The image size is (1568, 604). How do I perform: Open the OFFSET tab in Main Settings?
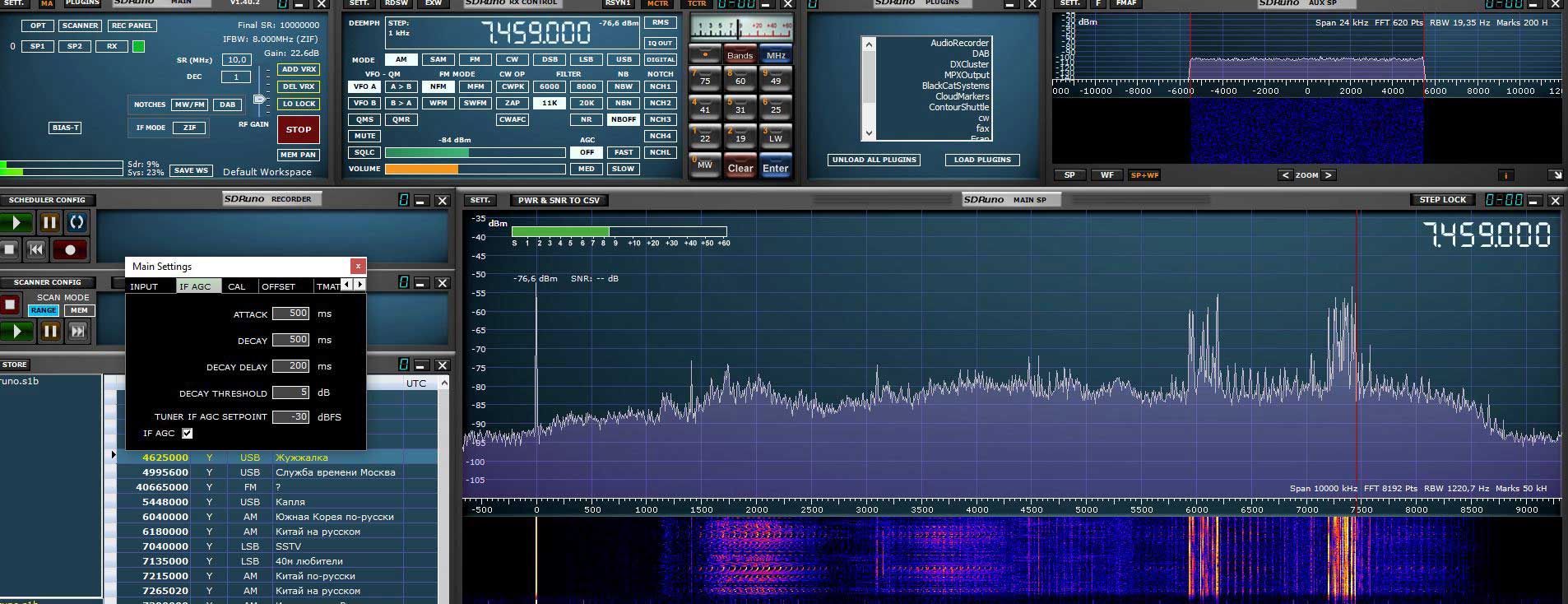[278, 286]
